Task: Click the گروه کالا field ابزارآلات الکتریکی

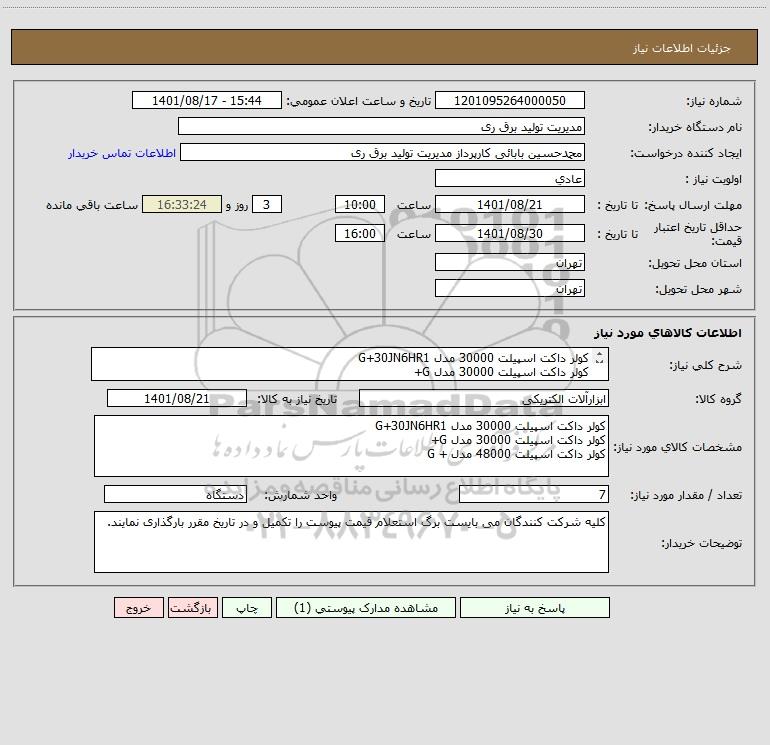Action: (x=484, y=398)
